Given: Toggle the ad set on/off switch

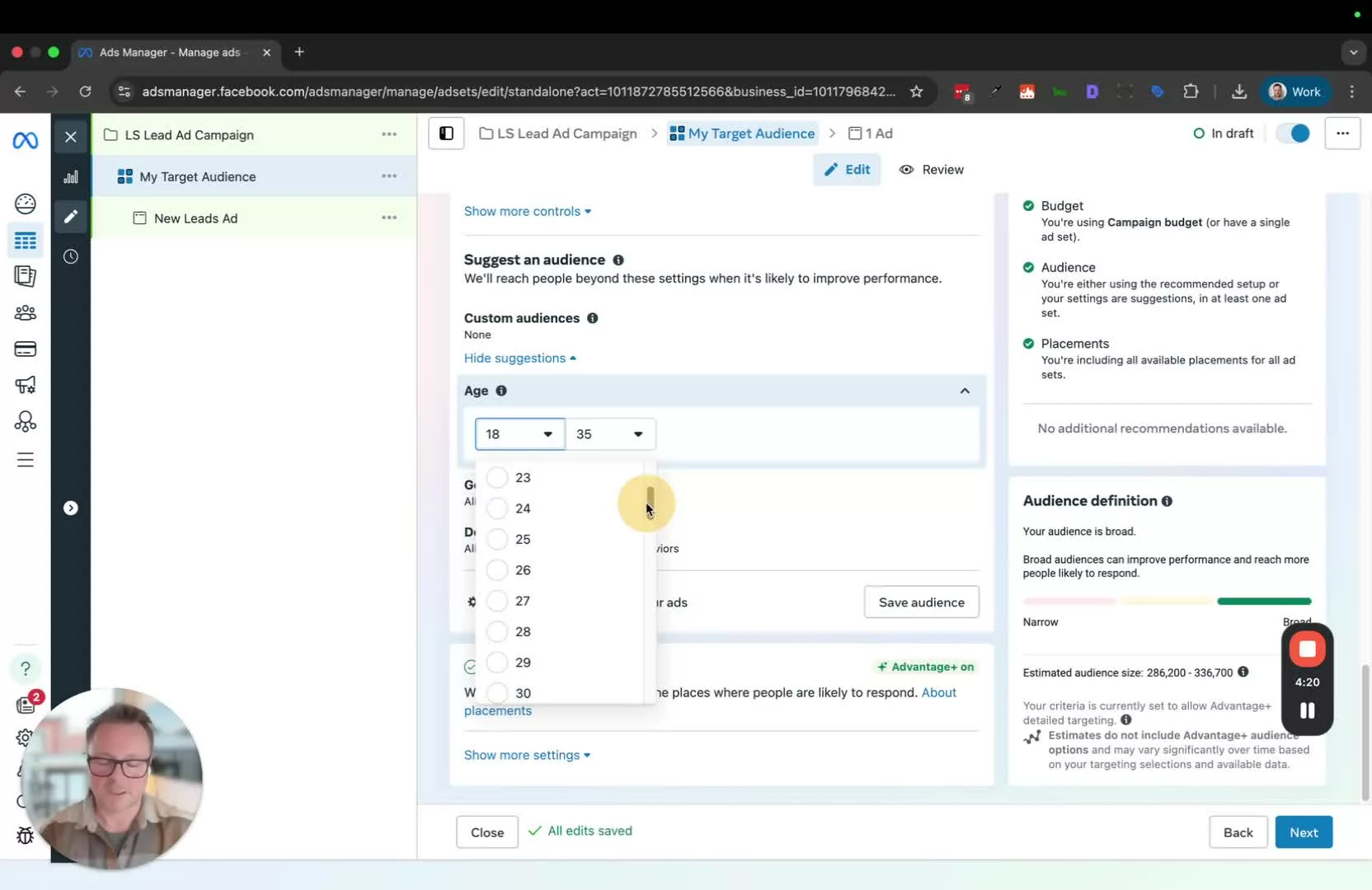Looking at the screenshot, I should 1292,133.
